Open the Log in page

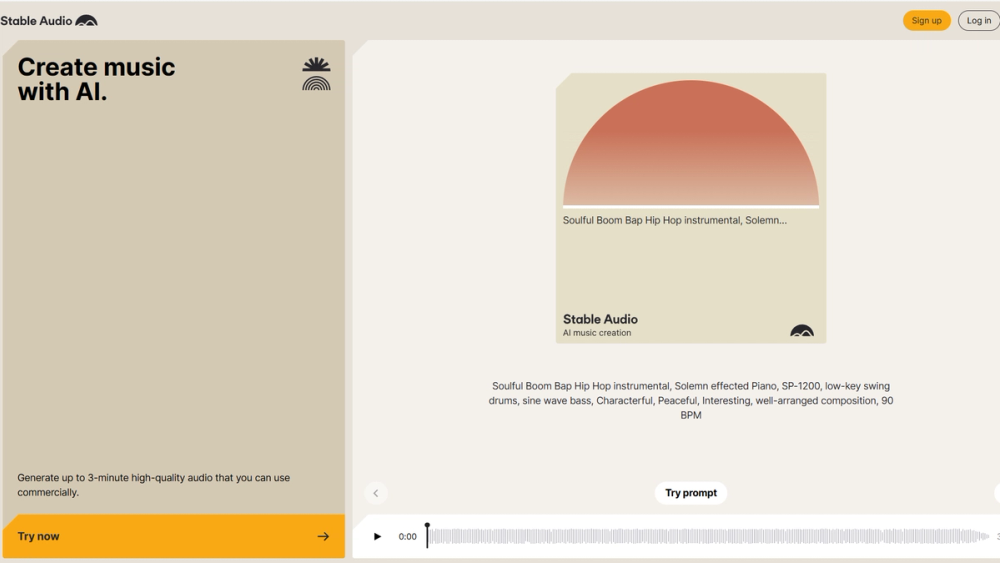tap(979, 20)
